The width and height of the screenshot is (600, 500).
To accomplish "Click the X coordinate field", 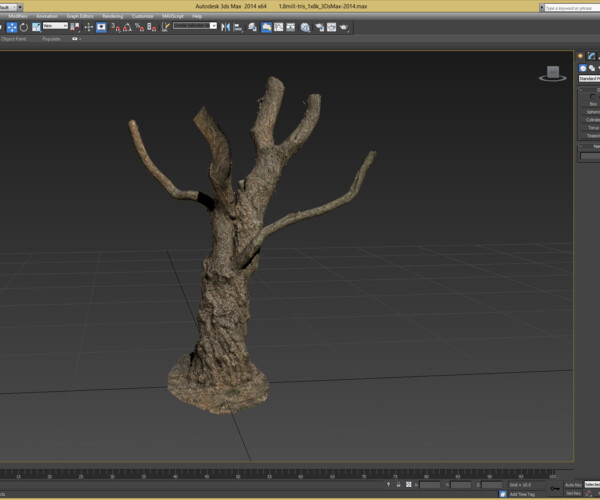I will [x=430, y=485].
